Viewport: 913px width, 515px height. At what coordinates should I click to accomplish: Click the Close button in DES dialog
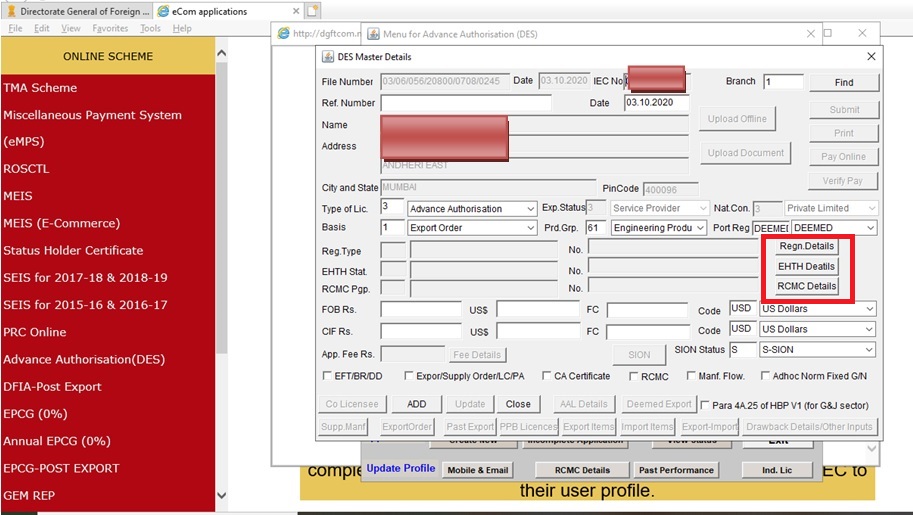(518, 404)
